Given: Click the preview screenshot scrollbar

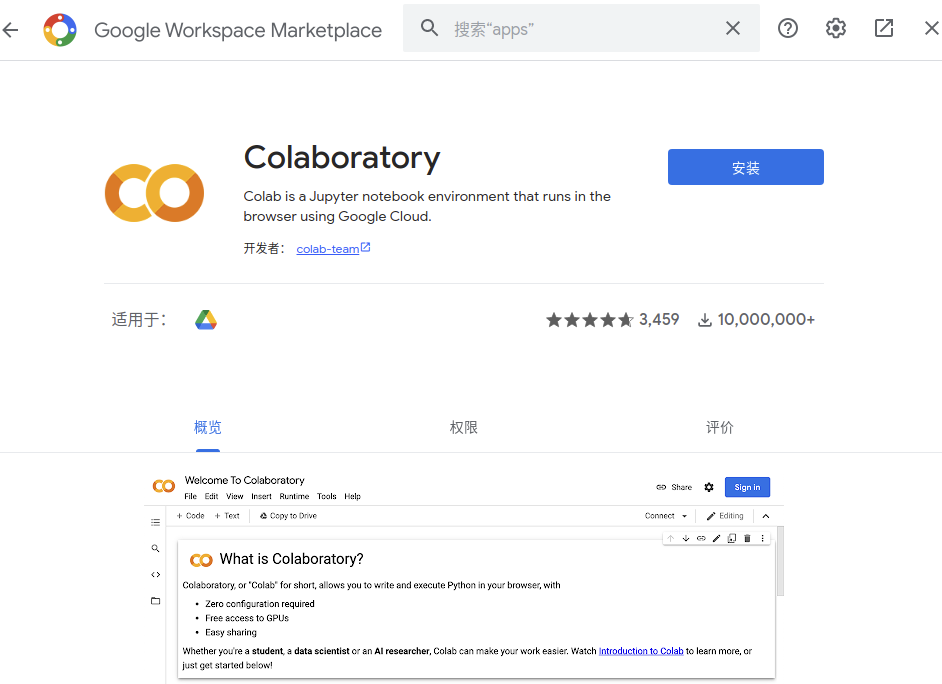Looking at the screenshot, I should click(x=780, y=561).
